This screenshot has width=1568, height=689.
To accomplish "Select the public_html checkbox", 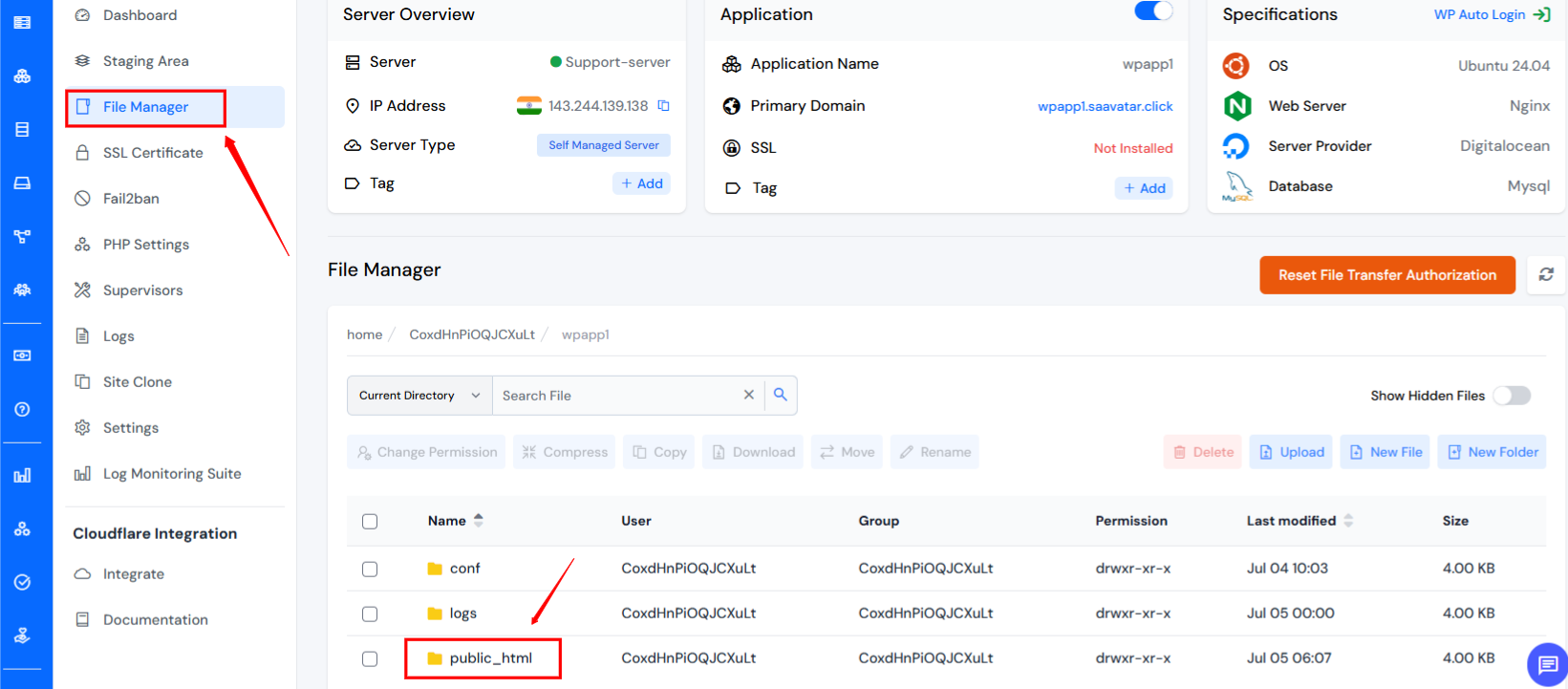I will 370,659.
